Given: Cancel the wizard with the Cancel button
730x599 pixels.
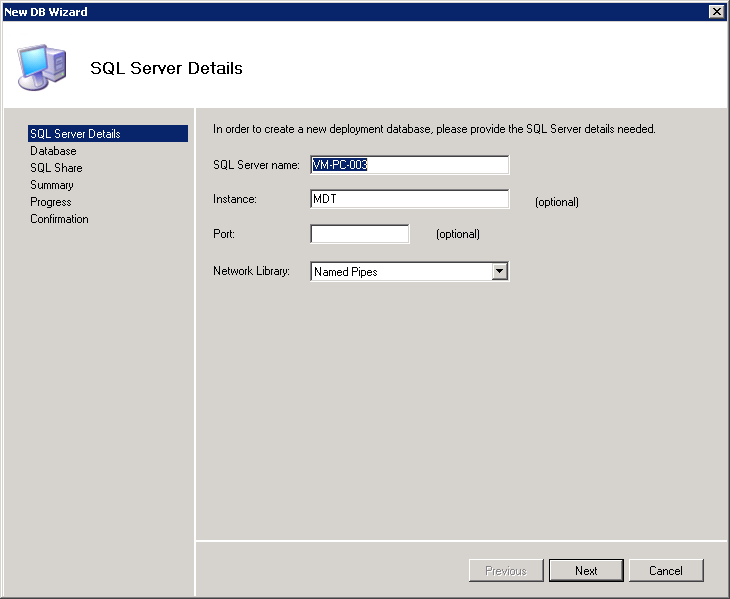Looking at the screenshot, I should [x=665, y=571].
